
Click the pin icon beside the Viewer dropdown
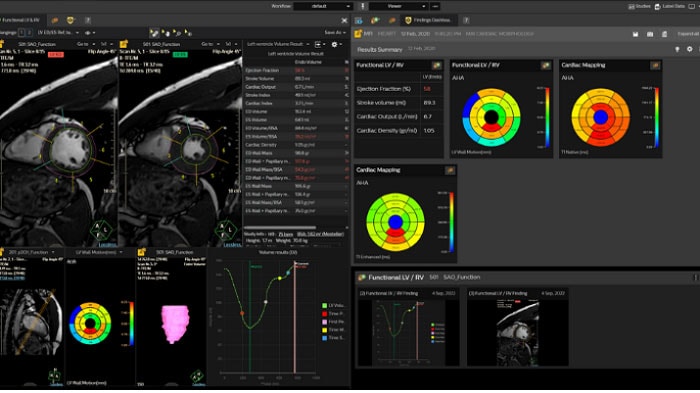point(362,6)
